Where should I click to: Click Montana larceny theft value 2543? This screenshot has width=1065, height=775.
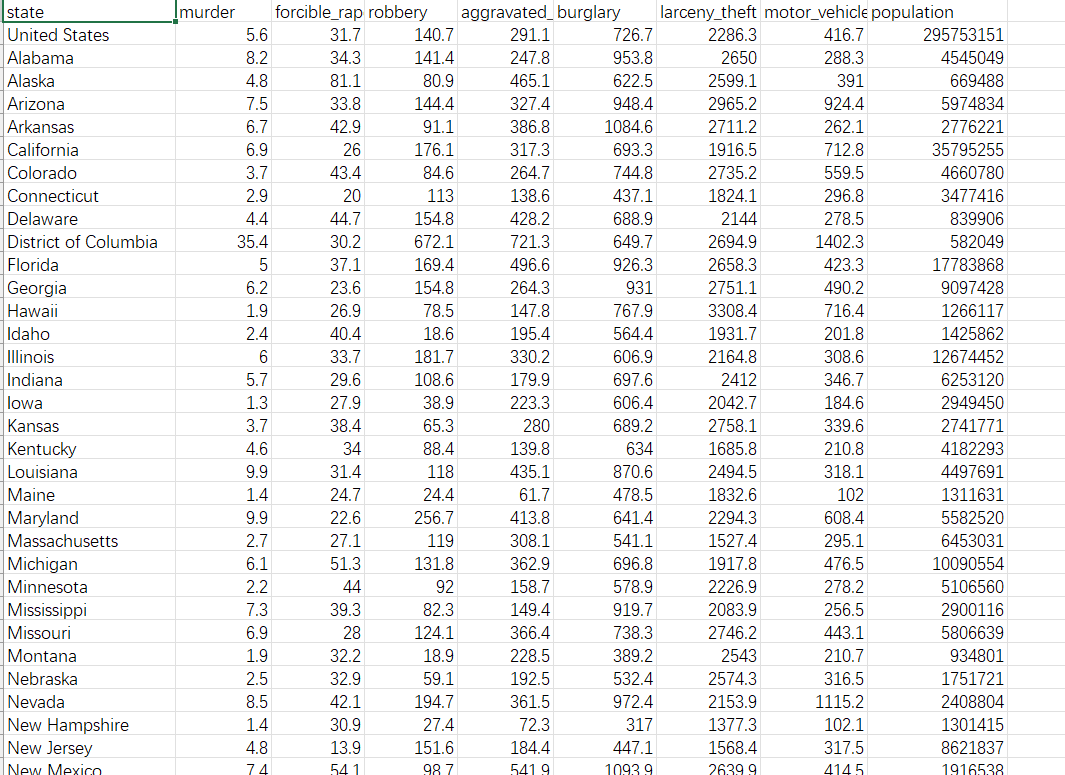[708, 655]
